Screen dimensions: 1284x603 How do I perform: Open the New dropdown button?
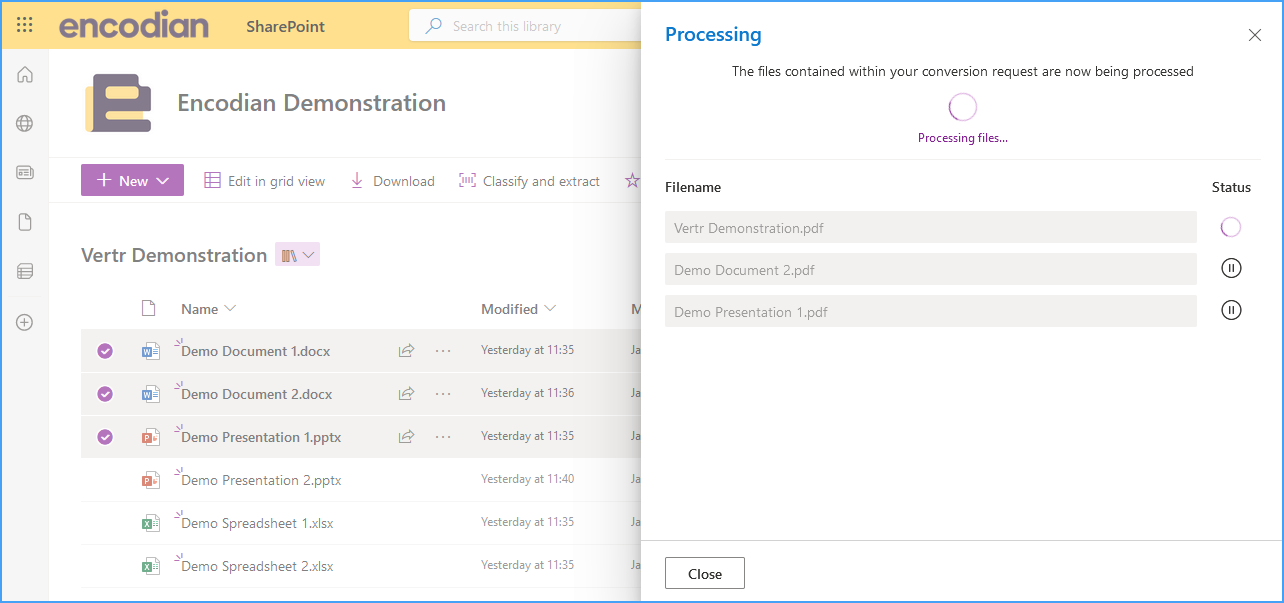click(x=132, y=180)
